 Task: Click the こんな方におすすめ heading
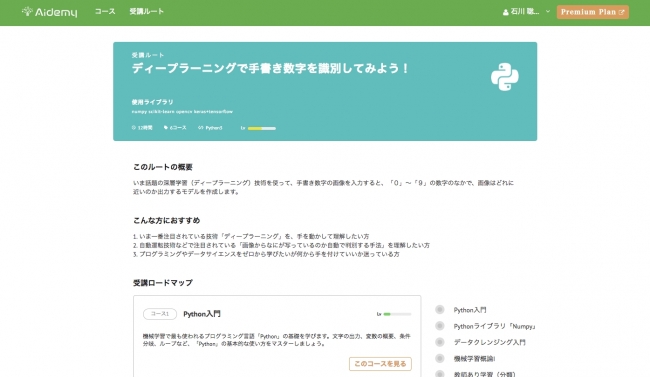pyautogui.click(x=166, y=221)
